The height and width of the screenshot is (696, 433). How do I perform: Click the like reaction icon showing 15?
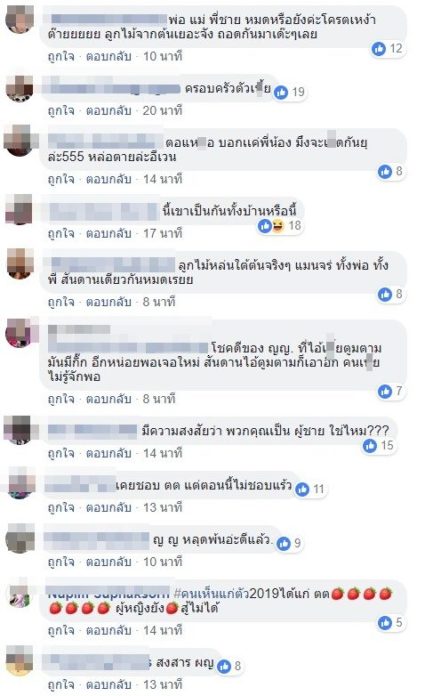pos(370,445)
